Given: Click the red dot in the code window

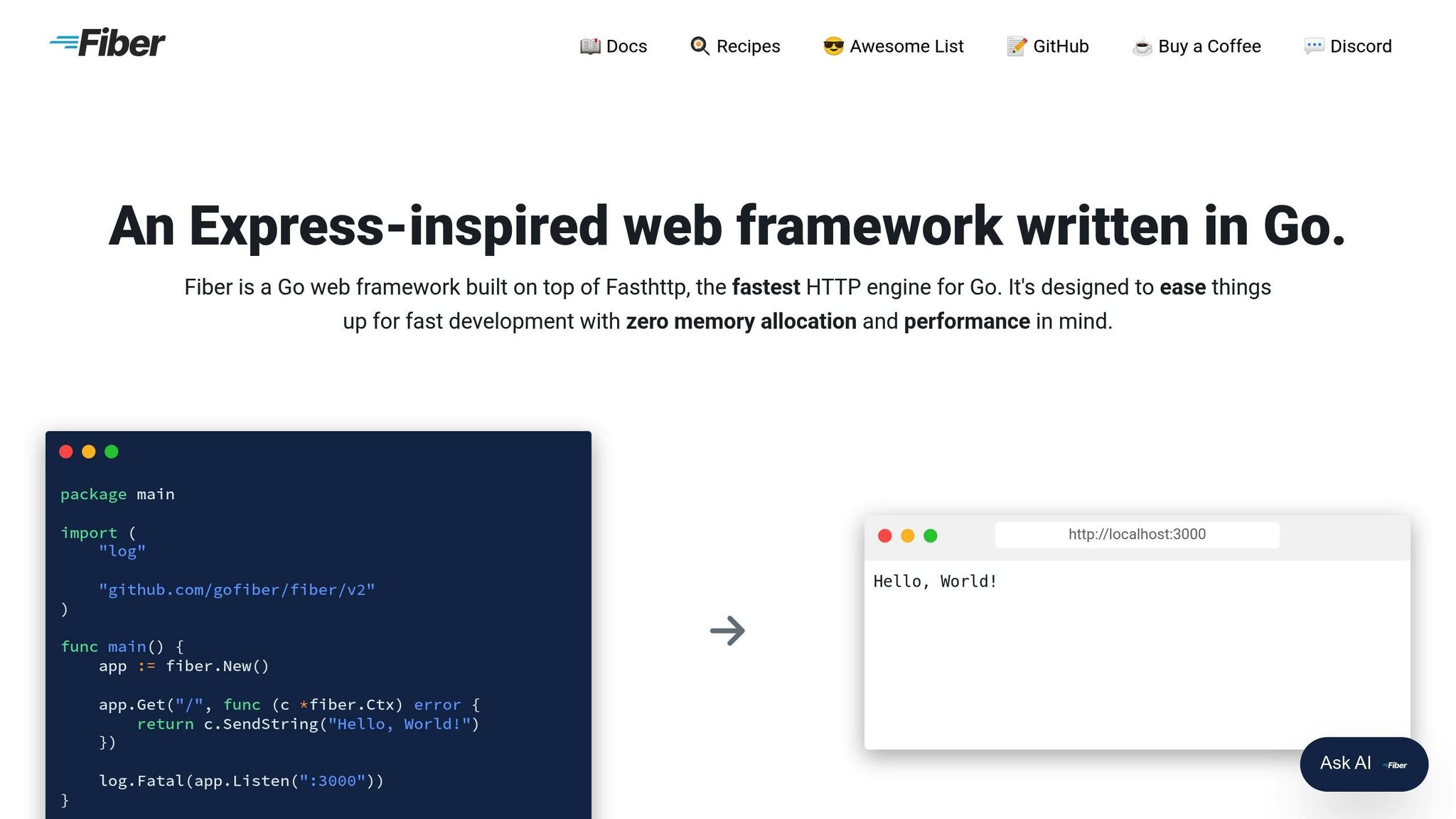Looking at the screenshot, I should (66, 451).
